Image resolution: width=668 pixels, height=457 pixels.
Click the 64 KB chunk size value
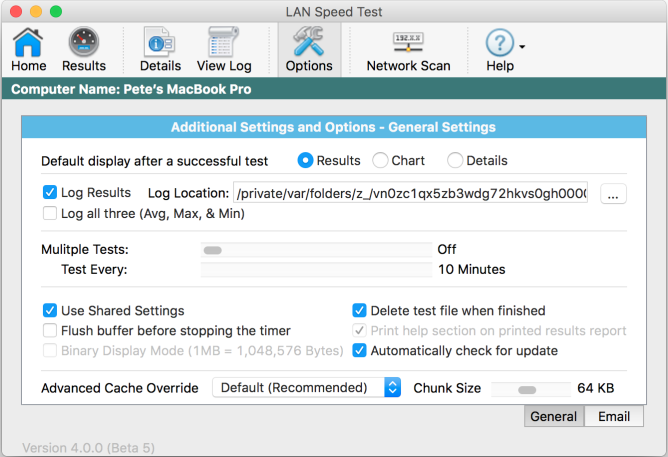[x=596, y=388]
